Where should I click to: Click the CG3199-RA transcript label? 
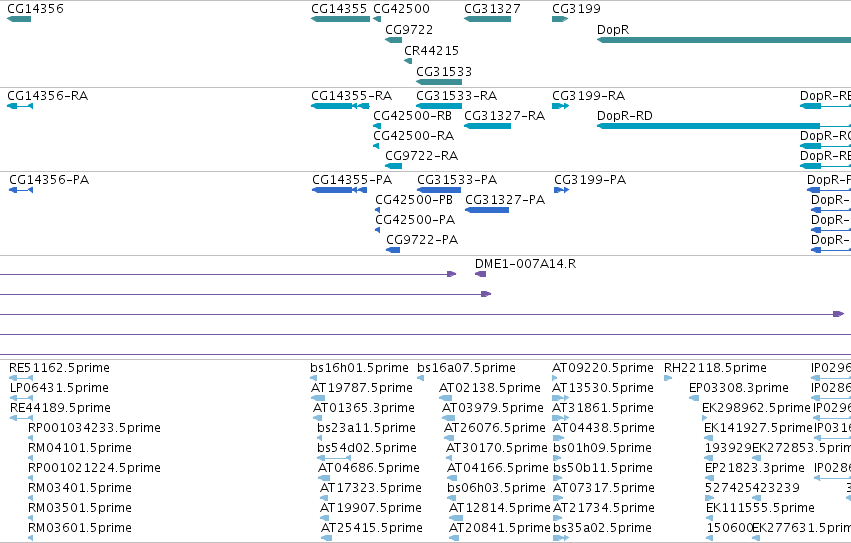tap(588, 96)
